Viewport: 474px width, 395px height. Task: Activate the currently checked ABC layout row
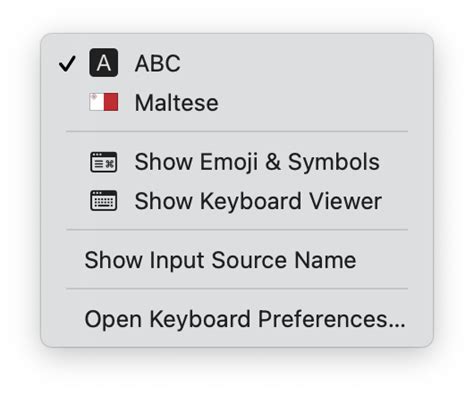237,63
